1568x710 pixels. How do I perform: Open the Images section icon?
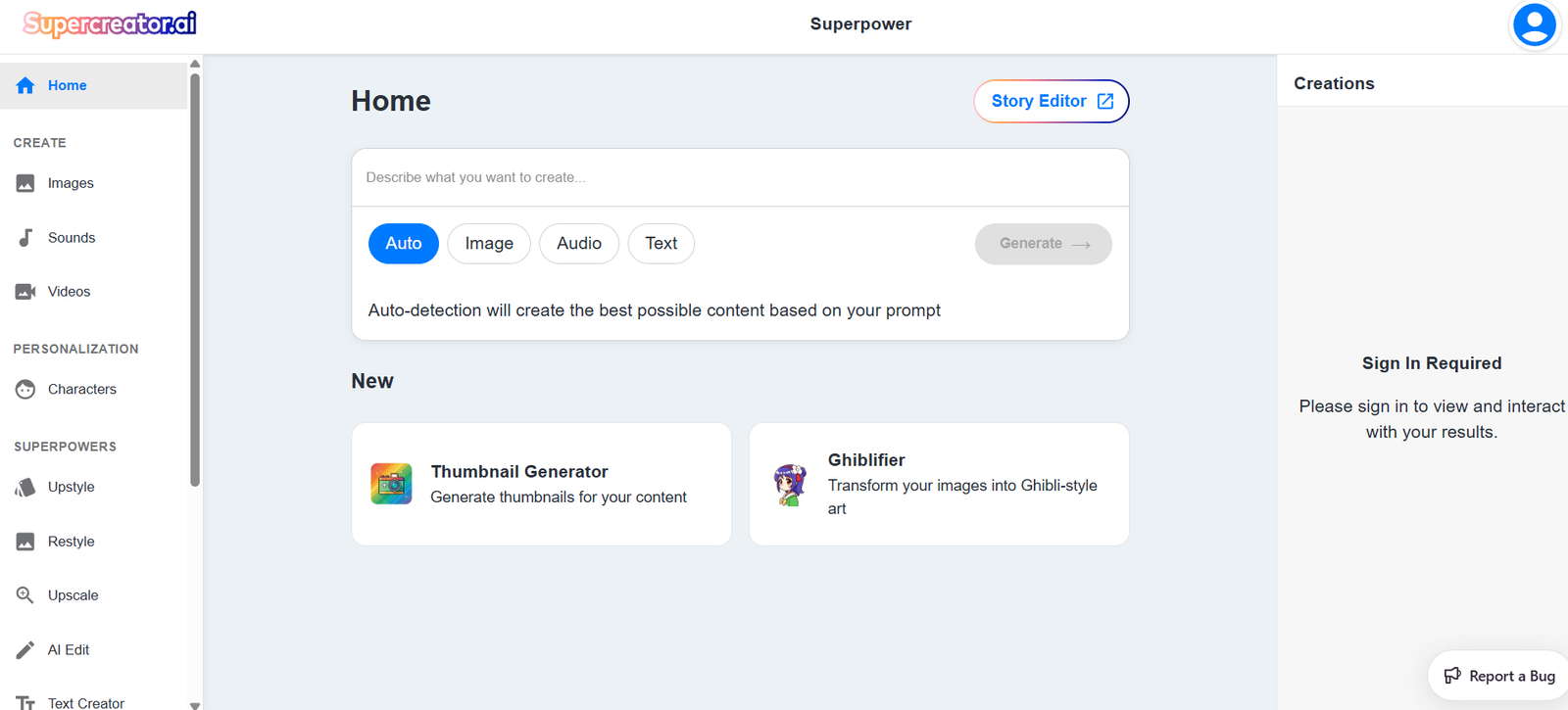(x=25, y=183)
